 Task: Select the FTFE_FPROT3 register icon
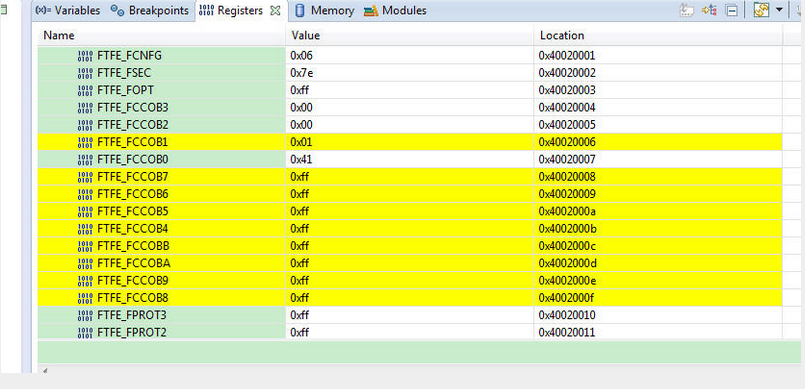(x=85, y=315)
